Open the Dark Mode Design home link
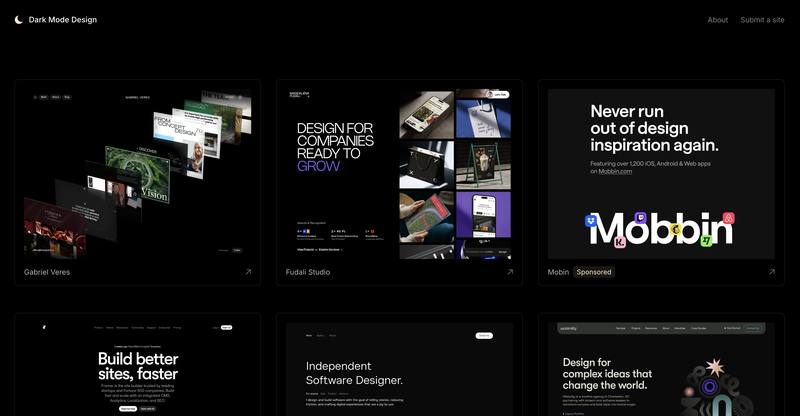The width and height of the screenshot is (800, 416). [56, 20]
